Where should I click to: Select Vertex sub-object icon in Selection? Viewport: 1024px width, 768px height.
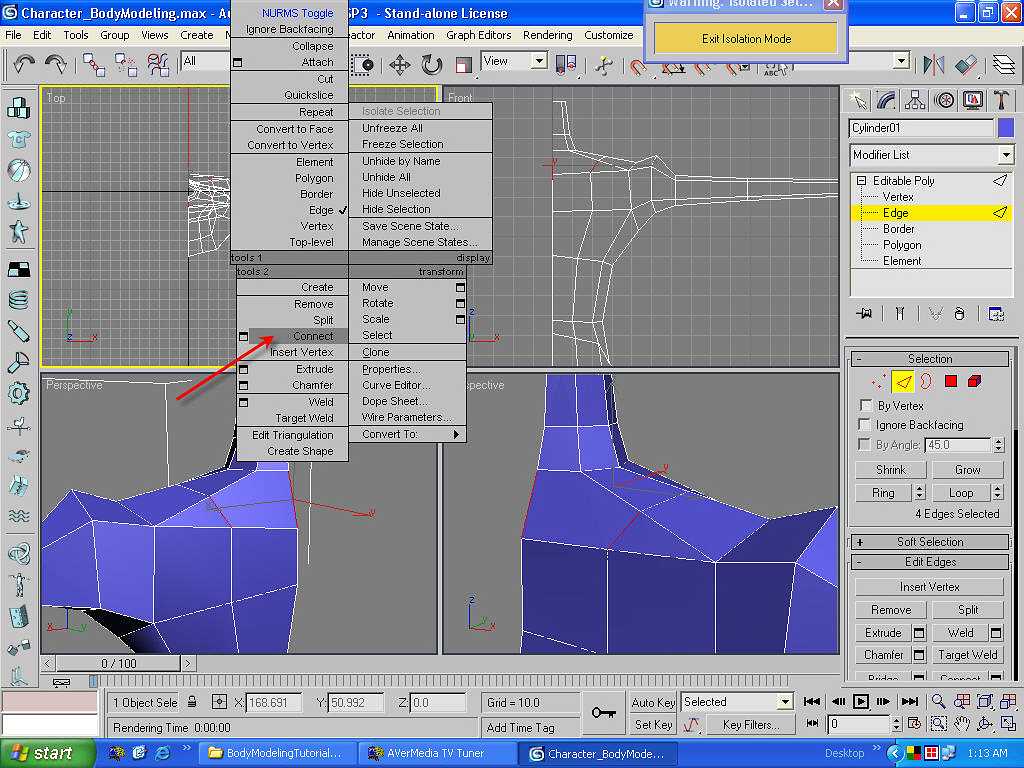(879, 381)
